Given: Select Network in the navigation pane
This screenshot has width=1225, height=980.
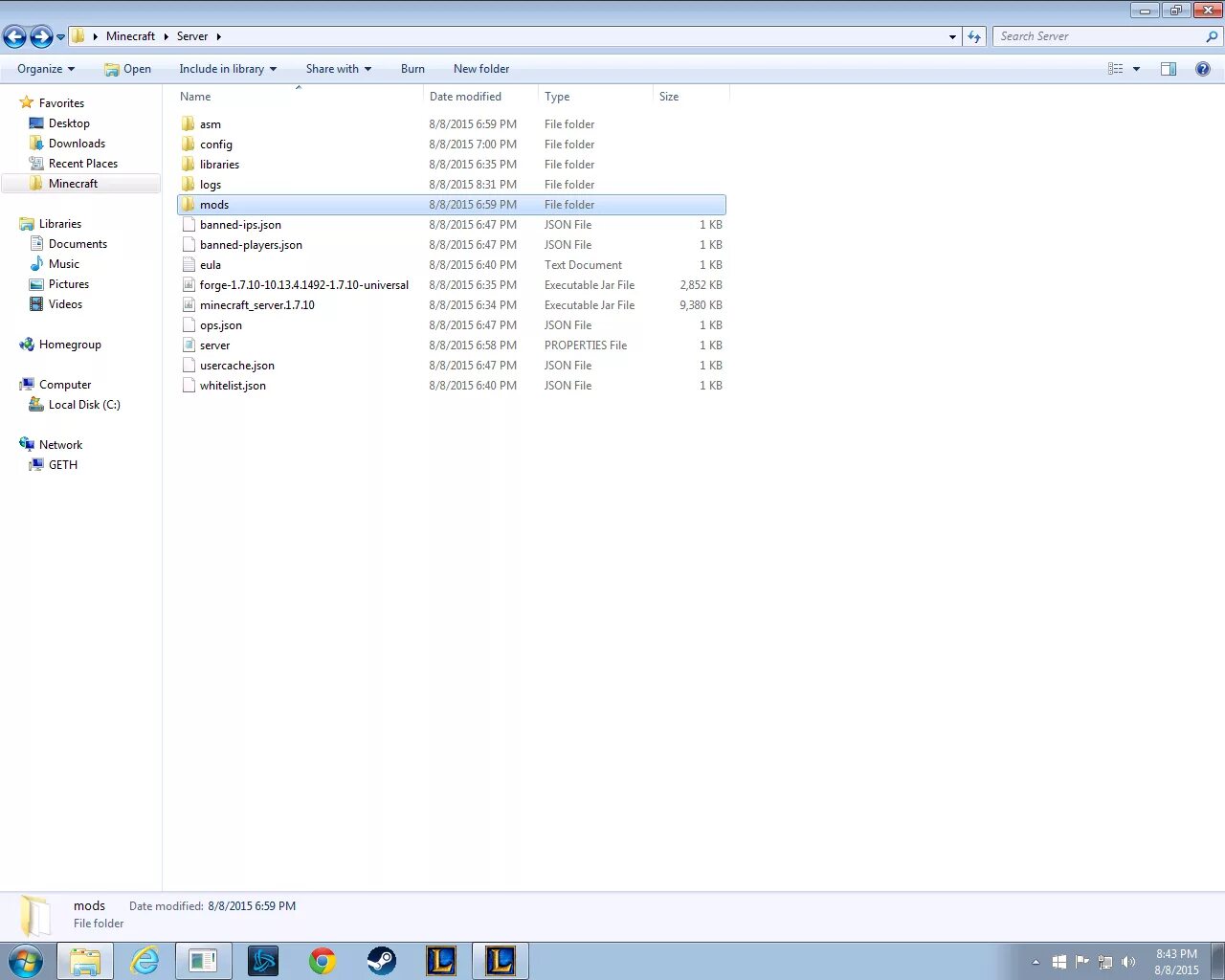Looking at the screenshot, I should click(60, 445).
